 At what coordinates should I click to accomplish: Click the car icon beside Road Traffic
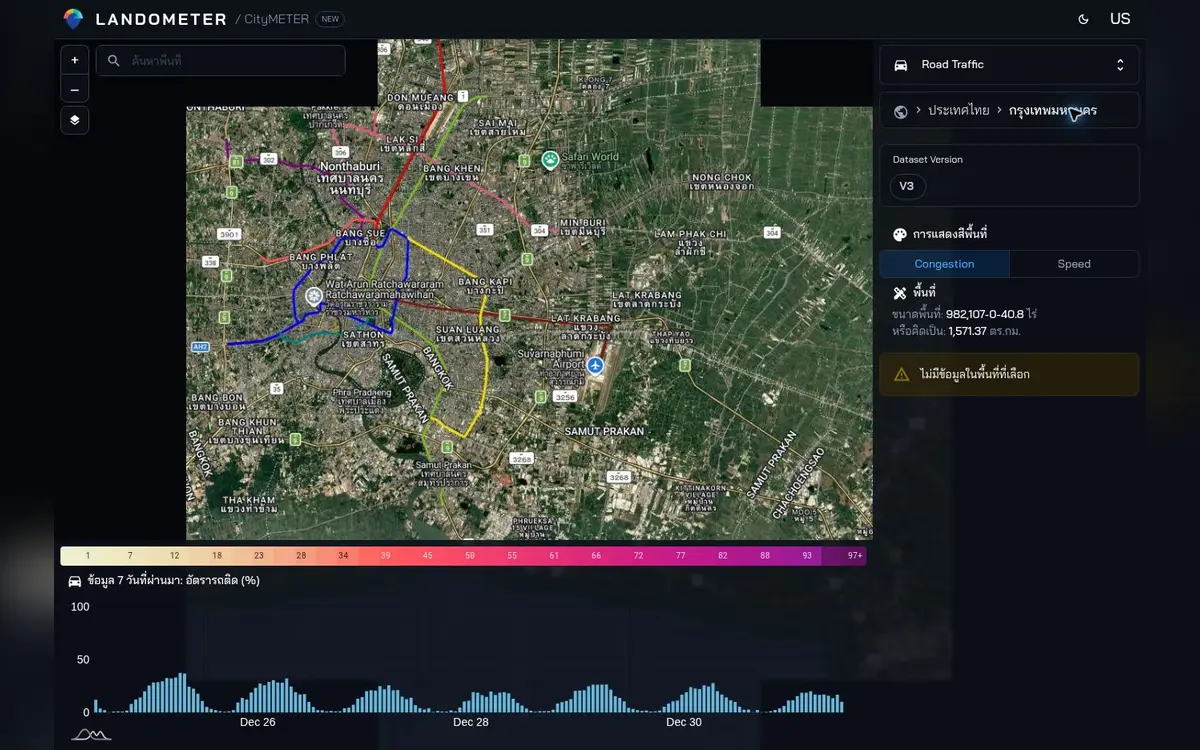click(901, 65)
